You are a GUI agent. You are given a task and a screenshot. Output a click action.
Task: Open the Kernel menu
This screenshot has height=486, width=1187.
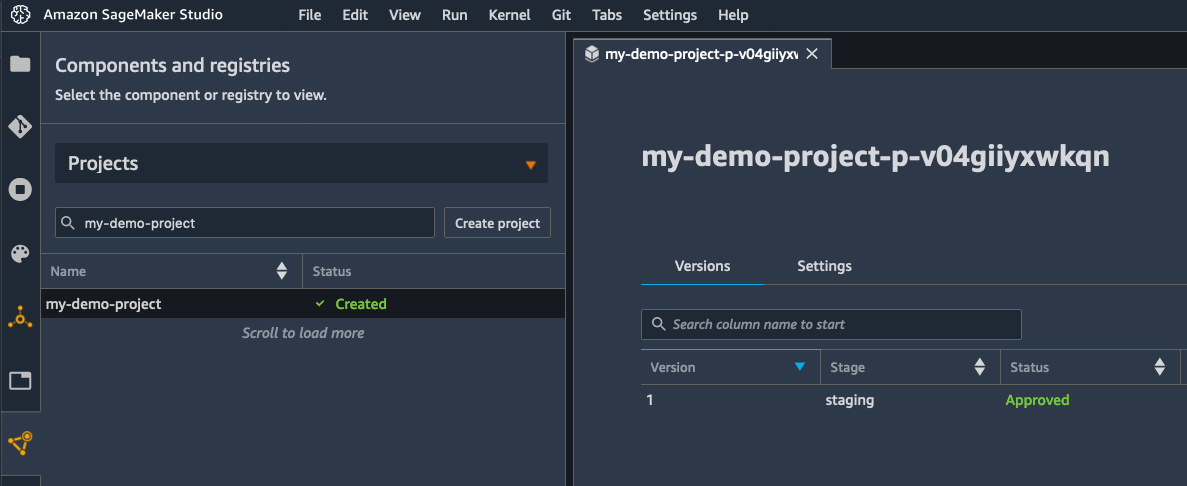509,15
